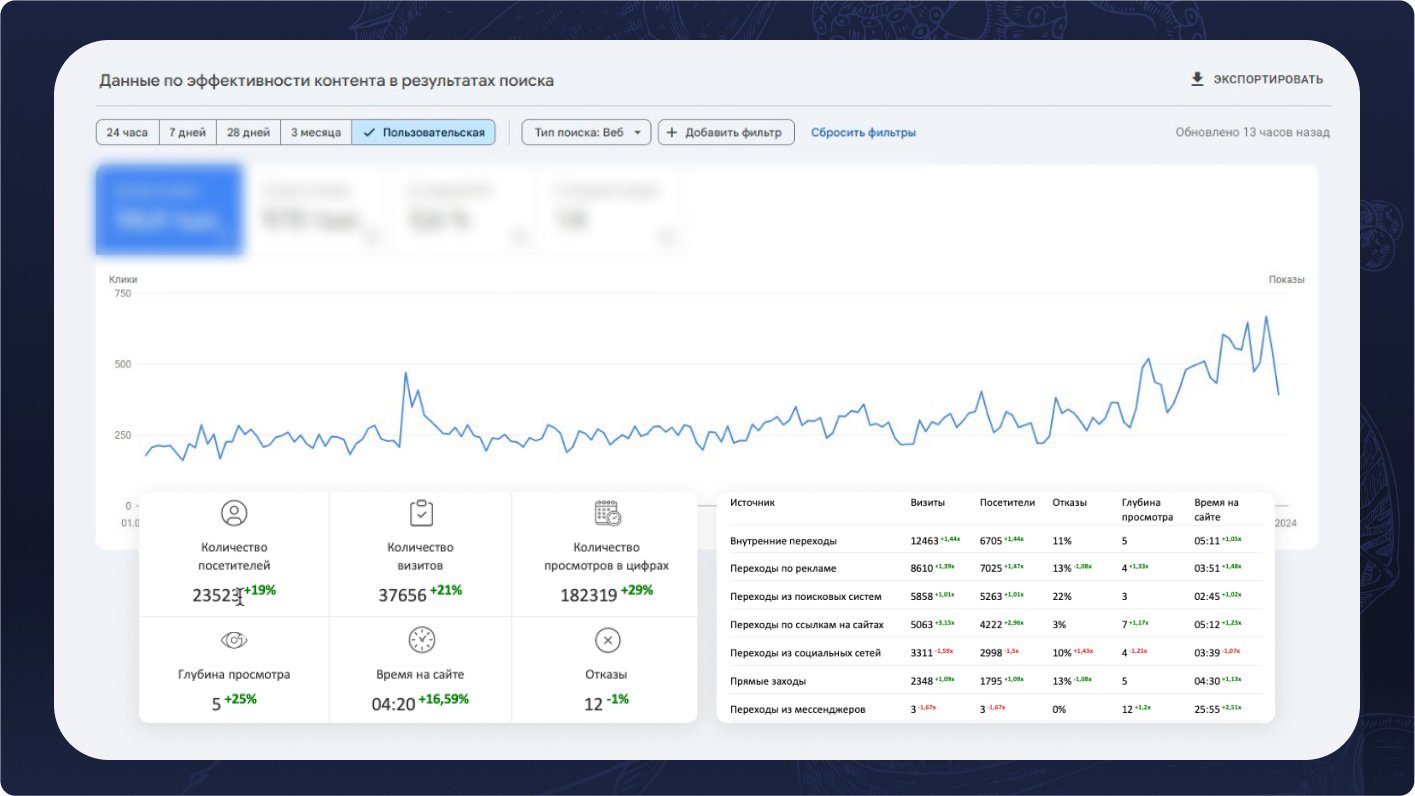Select the 28 дней period
Image resolution: width=1415 pixels, height=796 pixels.
click(248, 133)
